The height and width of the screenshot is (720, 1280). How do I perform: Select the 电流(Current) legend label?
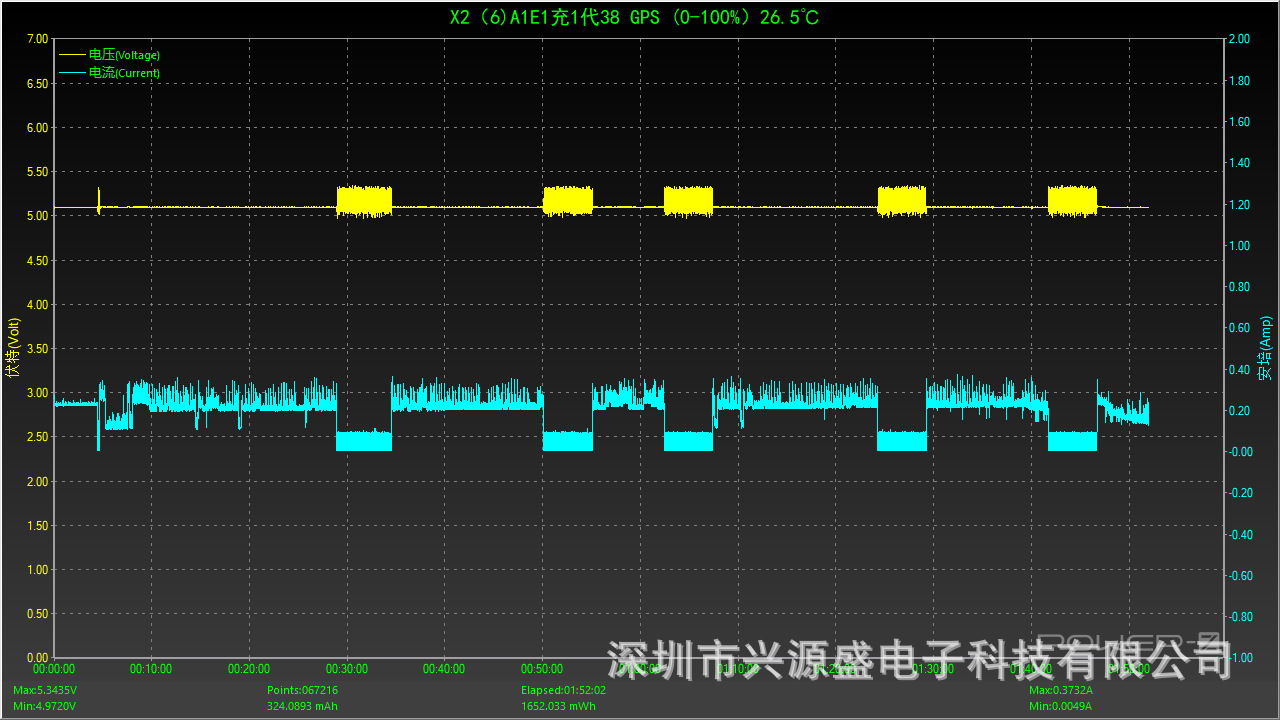(x=124, y=73)
